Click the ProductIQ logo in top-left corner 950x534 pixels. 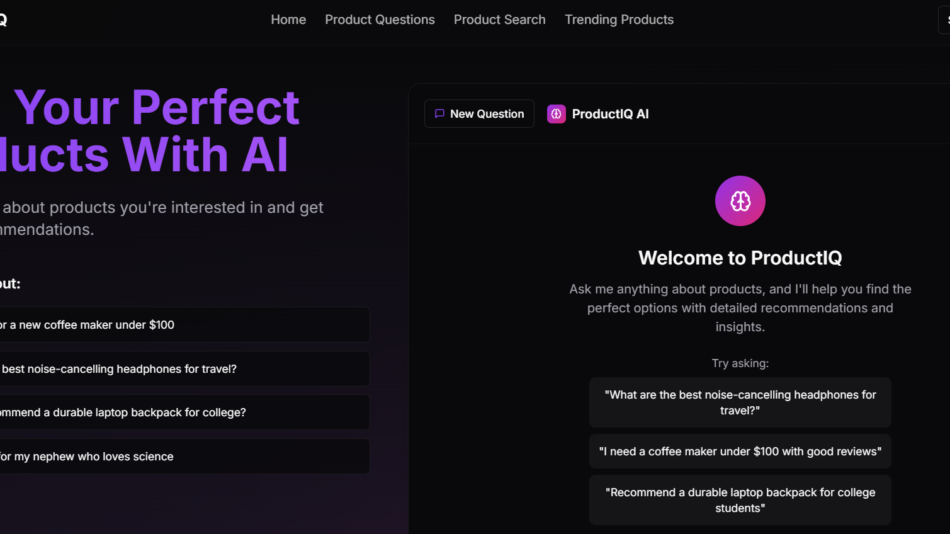(3, 20)
